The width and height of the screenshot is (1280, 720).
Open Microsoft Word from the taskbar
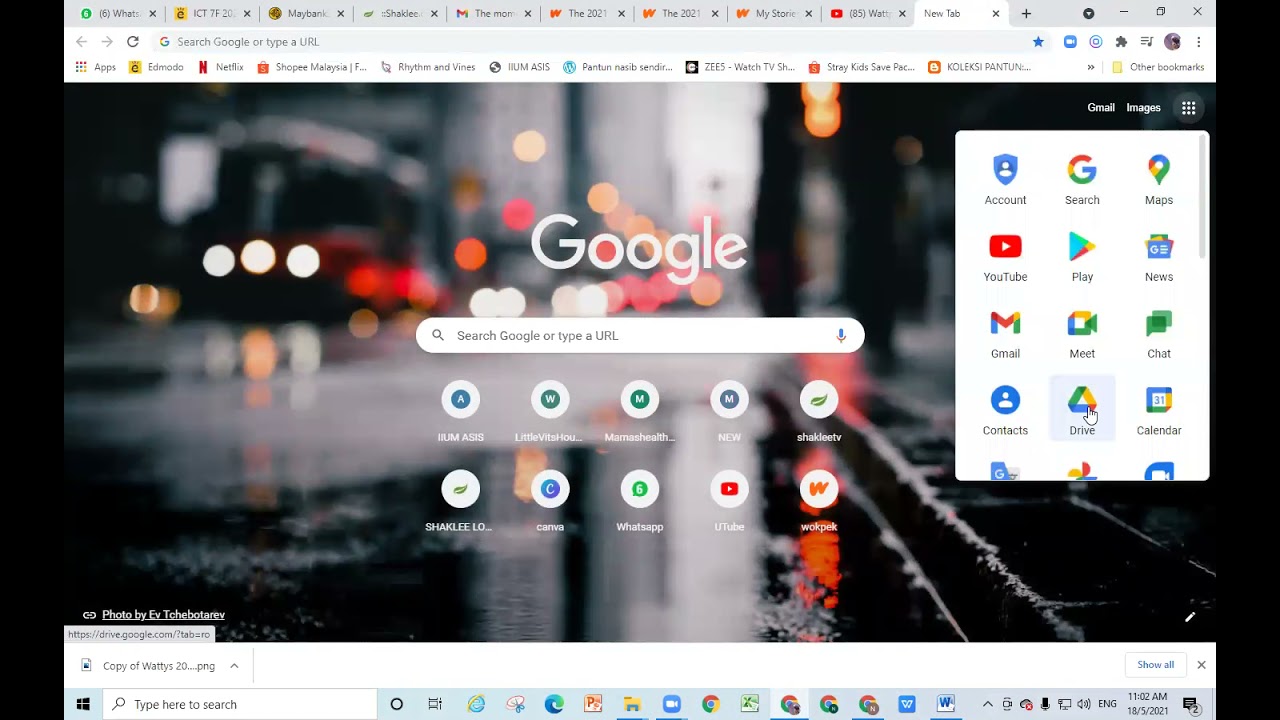tap(945, 704)
